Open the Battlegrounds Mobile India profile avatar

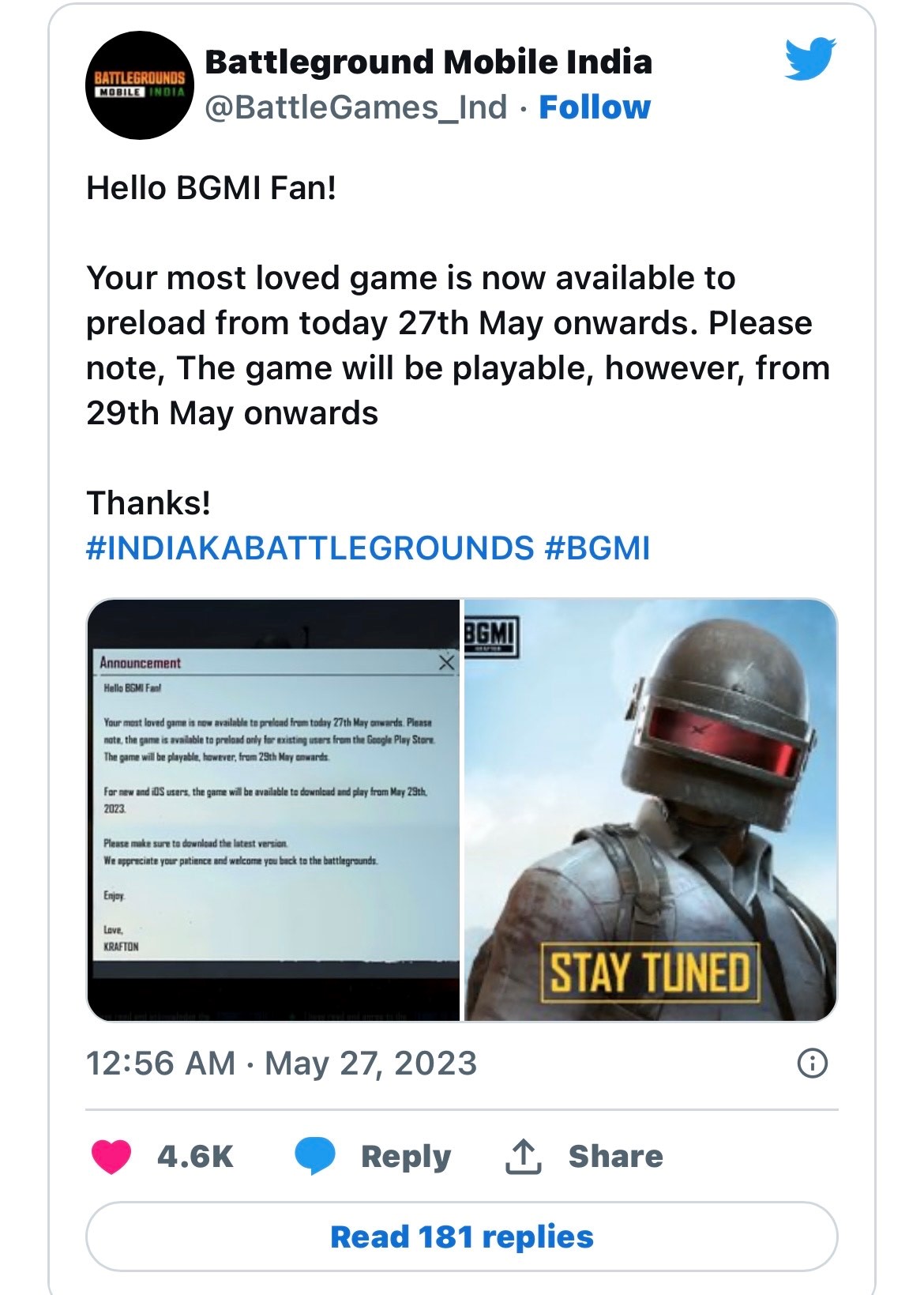tap(139, 85)
